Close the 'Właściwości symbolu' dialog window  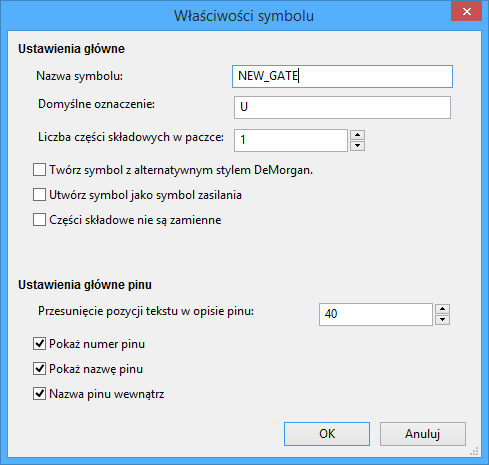click(467, 12)
